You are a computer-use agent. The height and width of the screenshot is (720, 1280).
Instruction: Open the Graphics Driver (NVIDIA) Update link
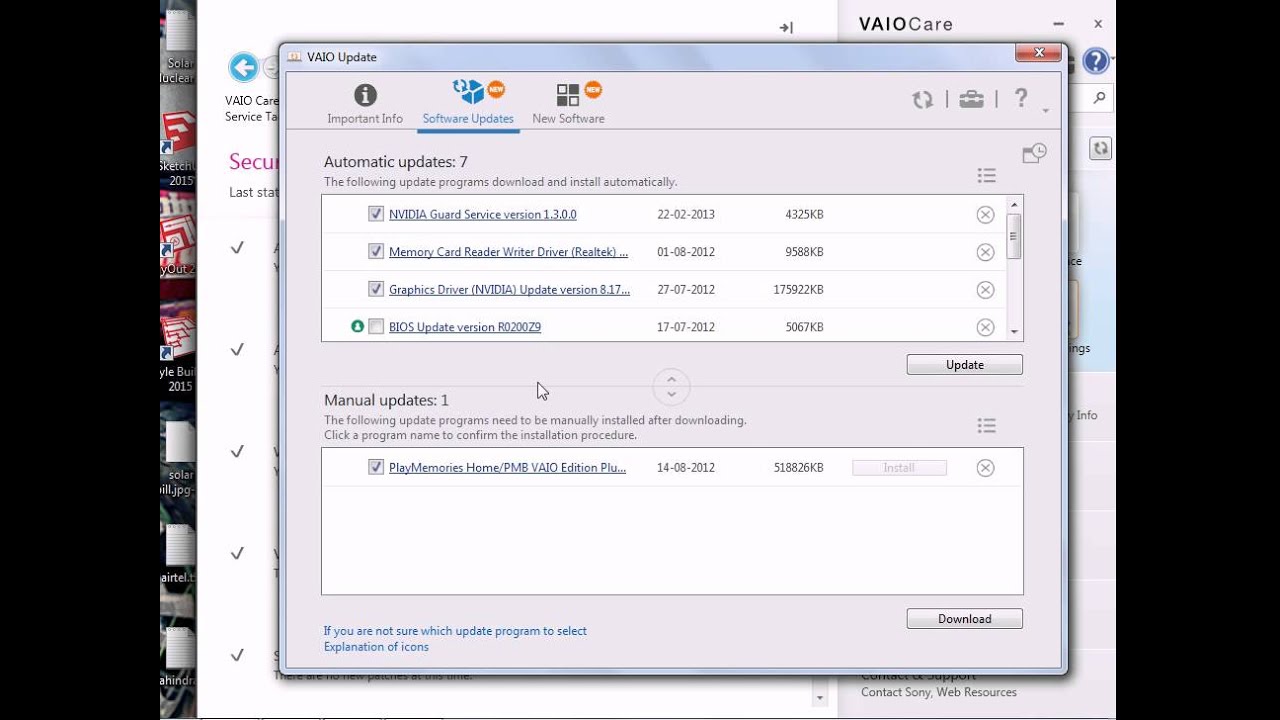point(509,290)
